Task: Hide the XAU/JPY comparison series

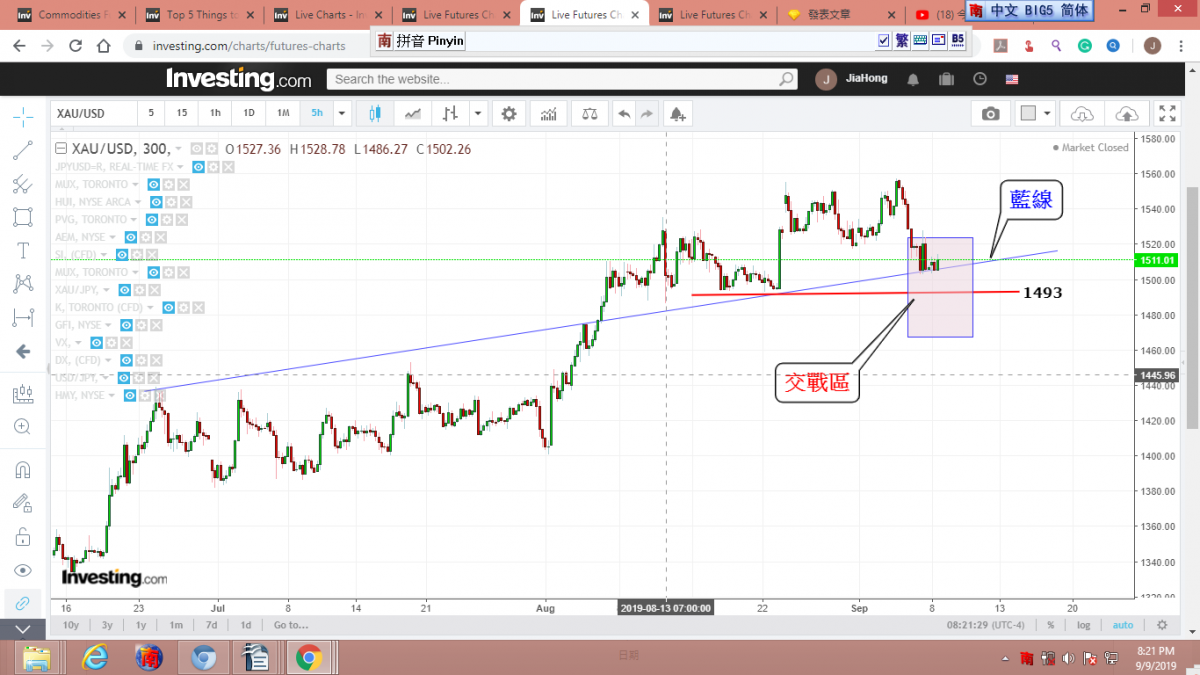Action: 125,289
